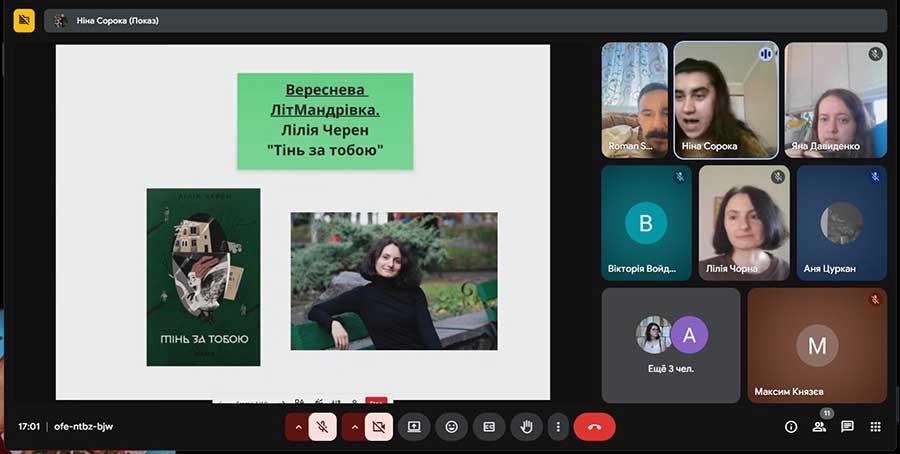Open more options three-dot menu

(x=558, y=427)
